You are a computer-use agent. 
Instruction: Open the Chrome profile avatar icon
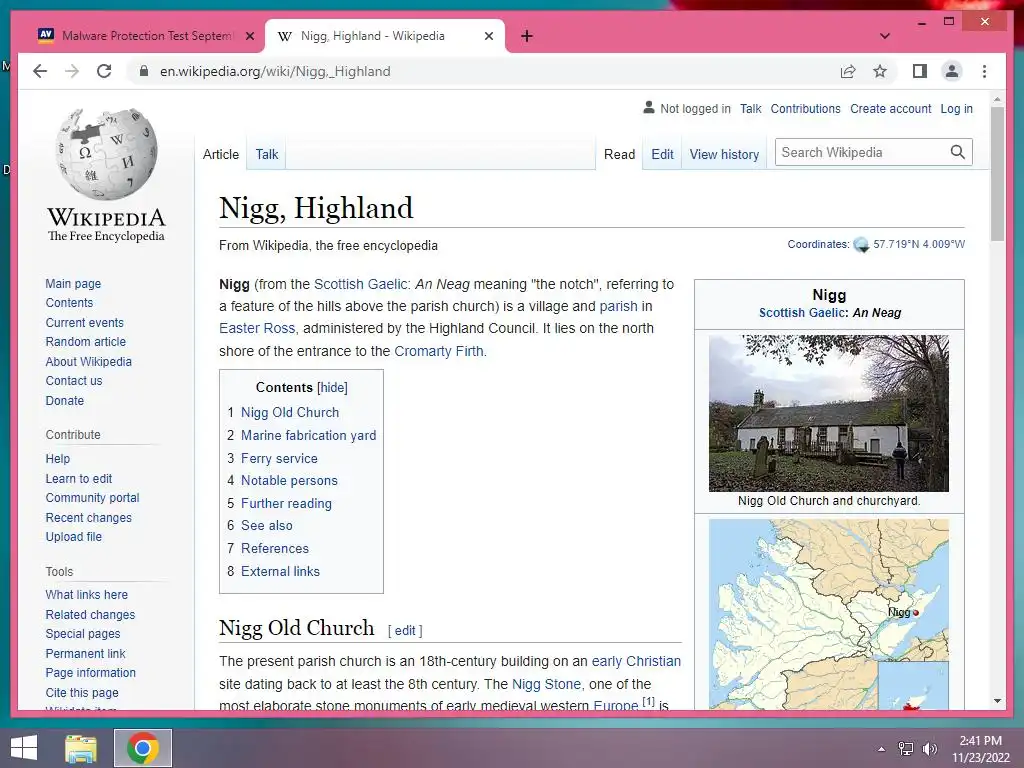952,71
